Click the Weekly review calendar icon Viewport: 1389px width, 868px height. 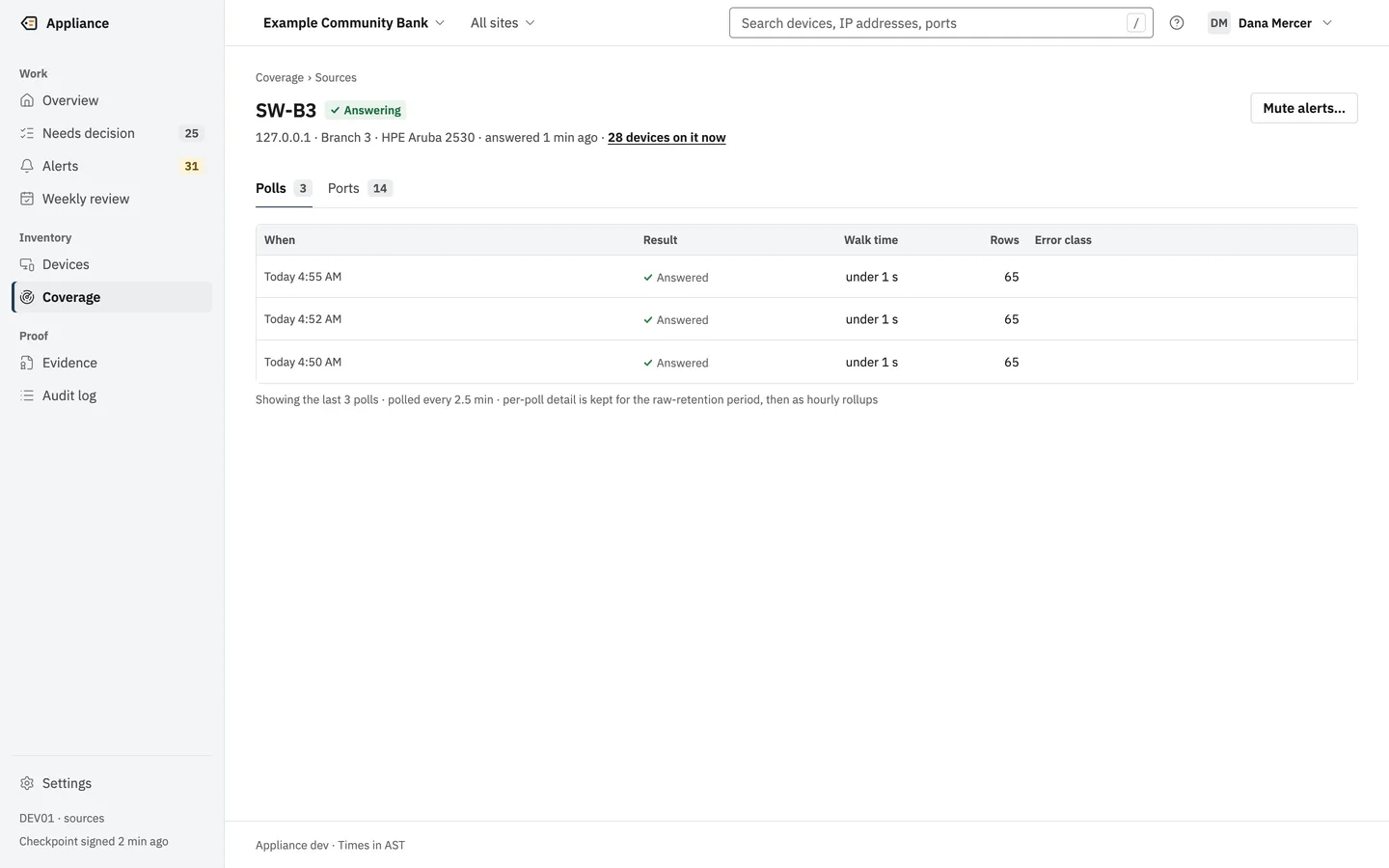pyautogui.click(x=27, y=199)
